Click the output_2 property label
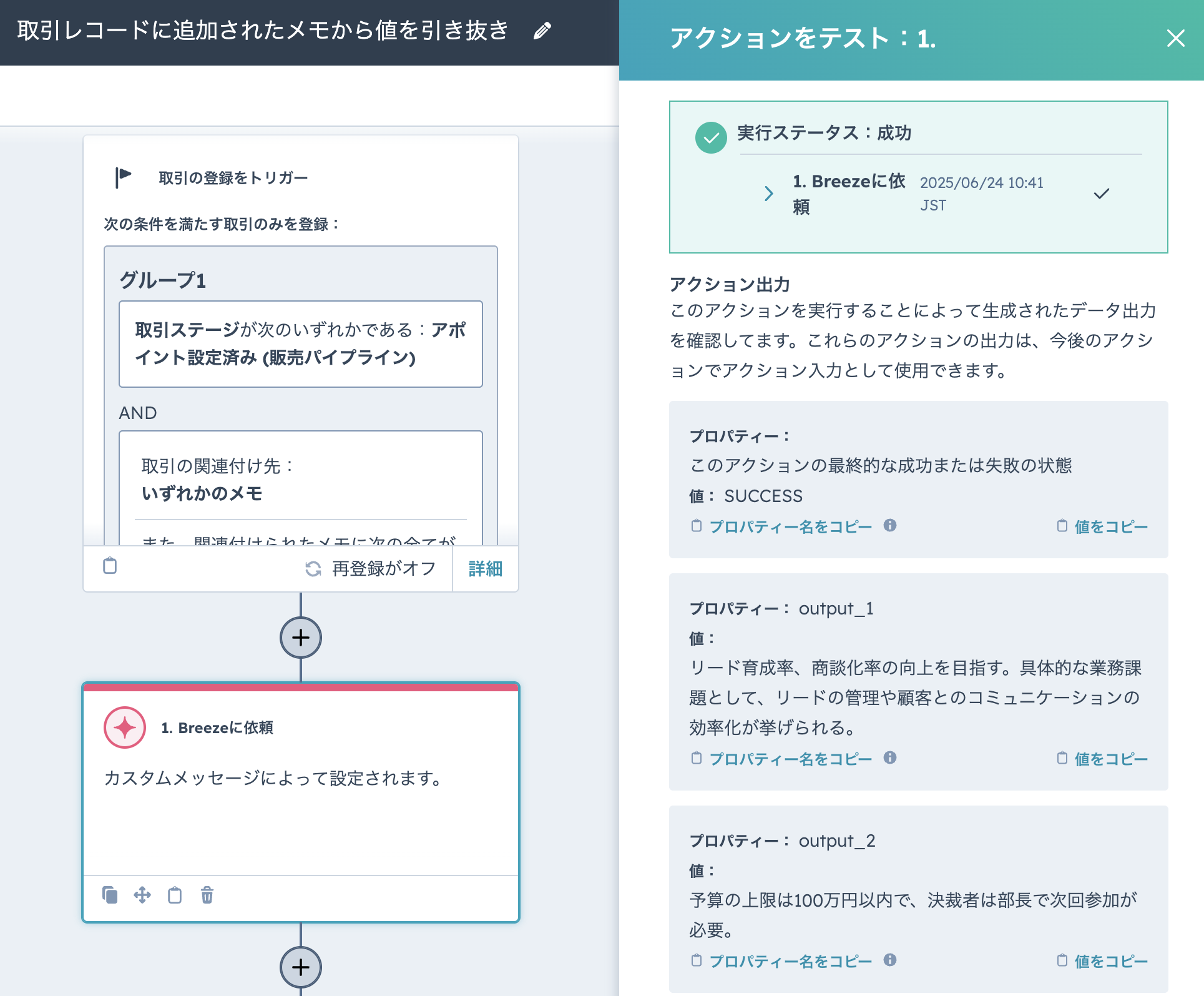This screenshot has width=1204, height=996. pyautogui.click(x=837, y=841)
